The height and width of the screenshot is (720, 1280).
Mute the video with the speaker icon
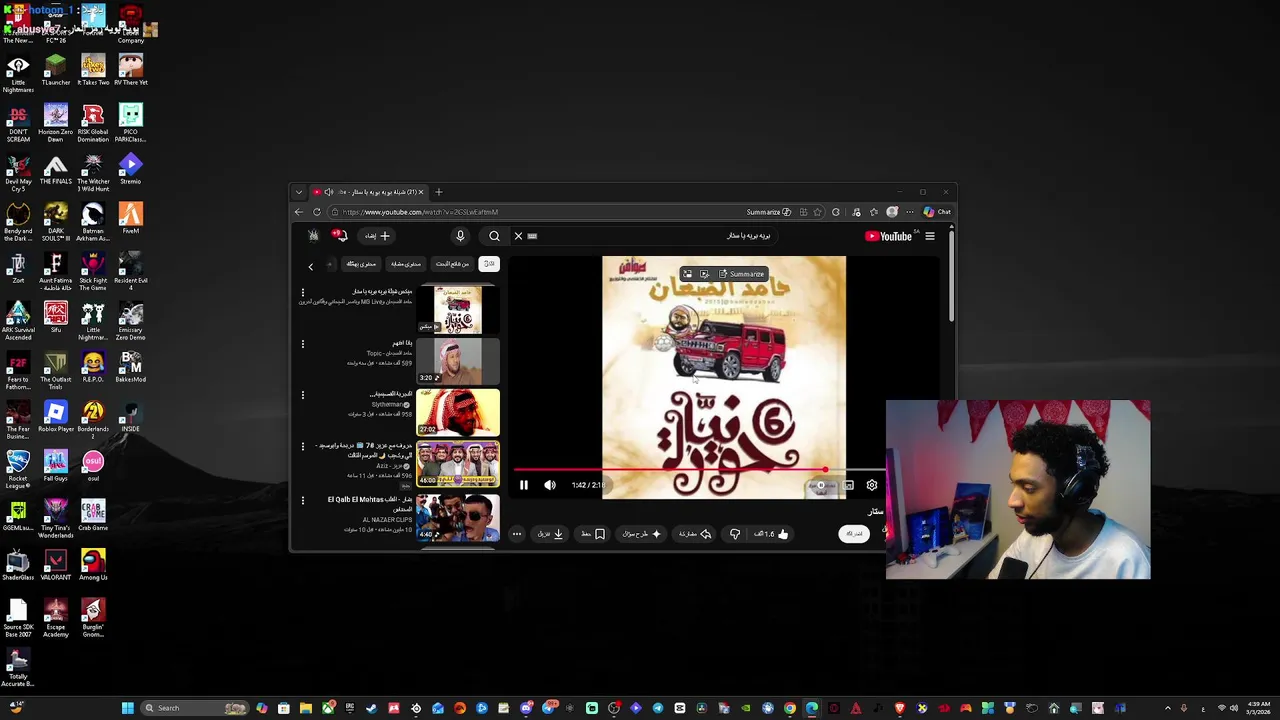550,485
